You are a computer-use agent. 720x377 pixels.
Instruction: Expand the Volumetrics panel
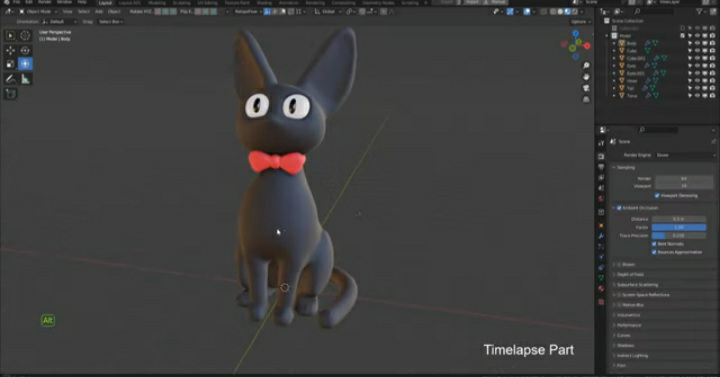point(628,315)
